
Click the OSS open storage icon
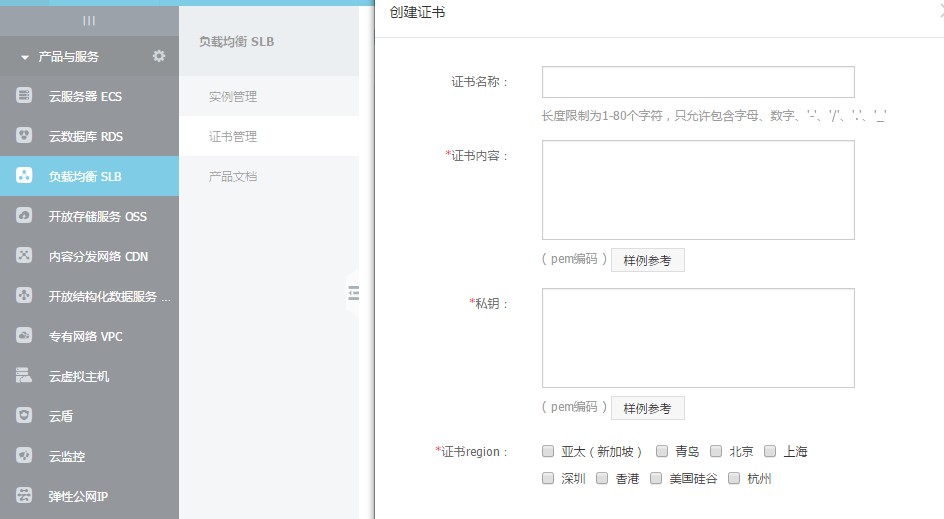click(24, 216)
